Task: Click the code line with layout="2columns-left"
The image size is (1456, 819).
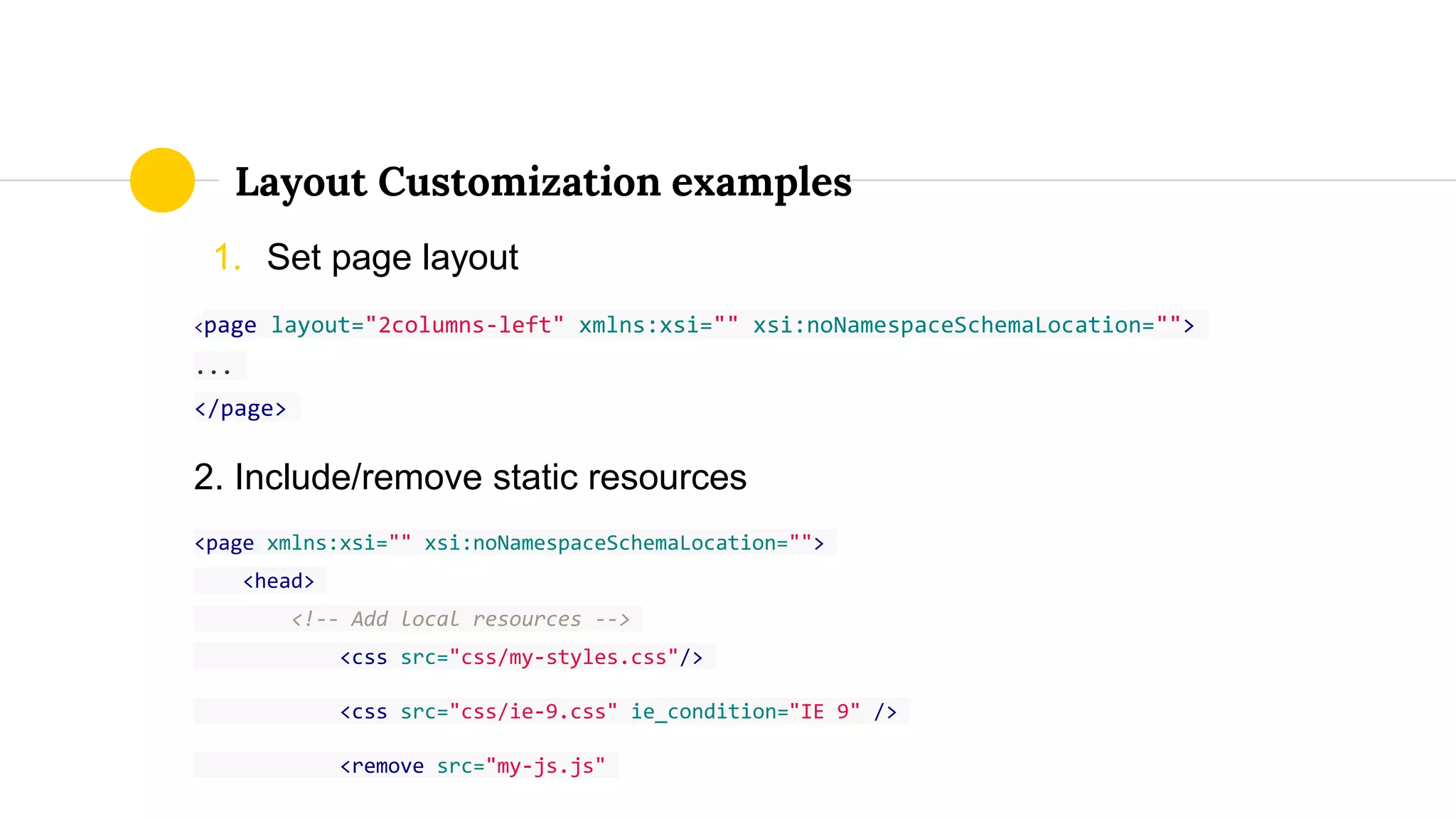Action: (x=695, y=325)
